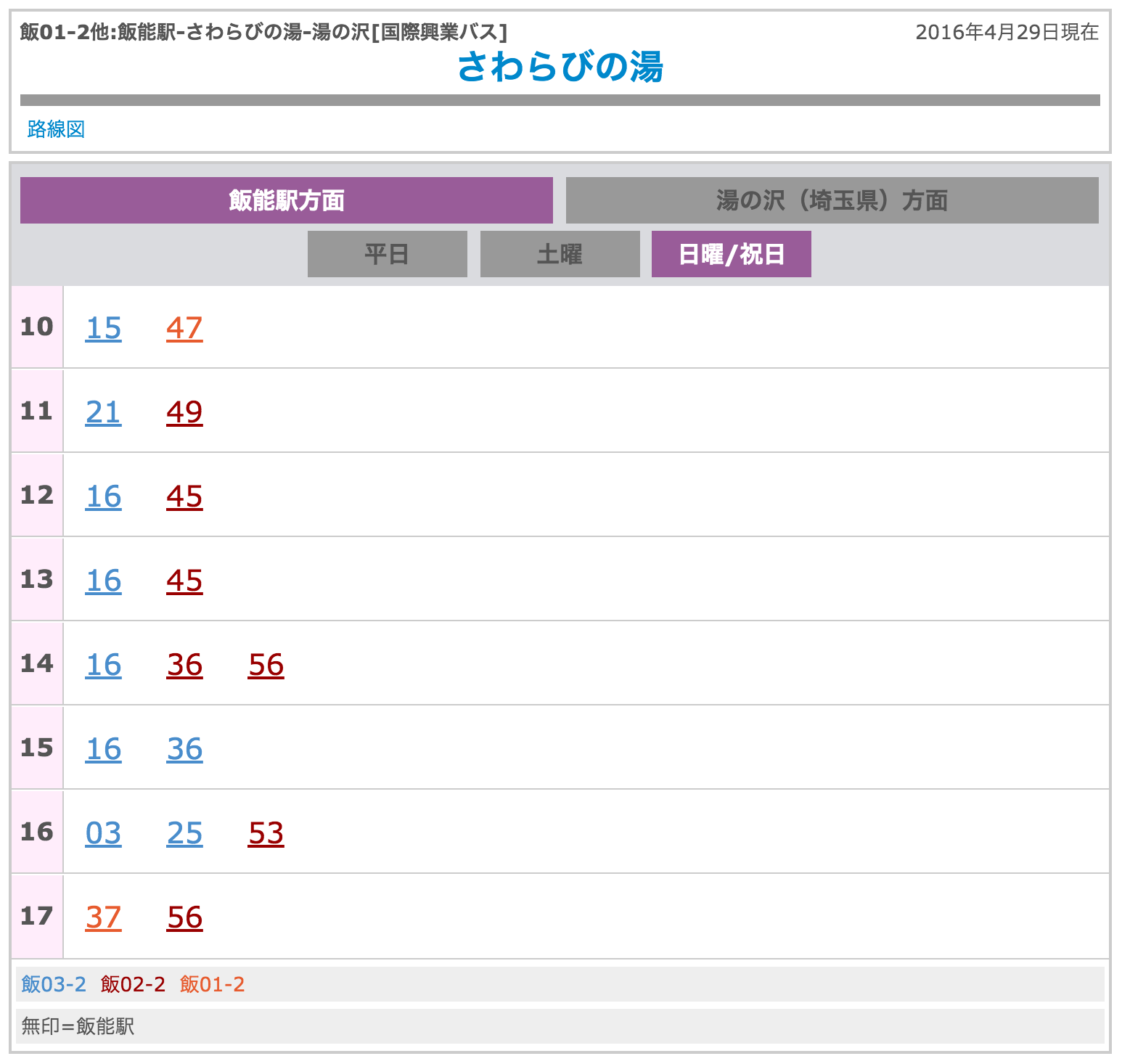
Task: Switch to 湯の沢（埼玉県）方面 direction tab
Action: tap(832, 200)
